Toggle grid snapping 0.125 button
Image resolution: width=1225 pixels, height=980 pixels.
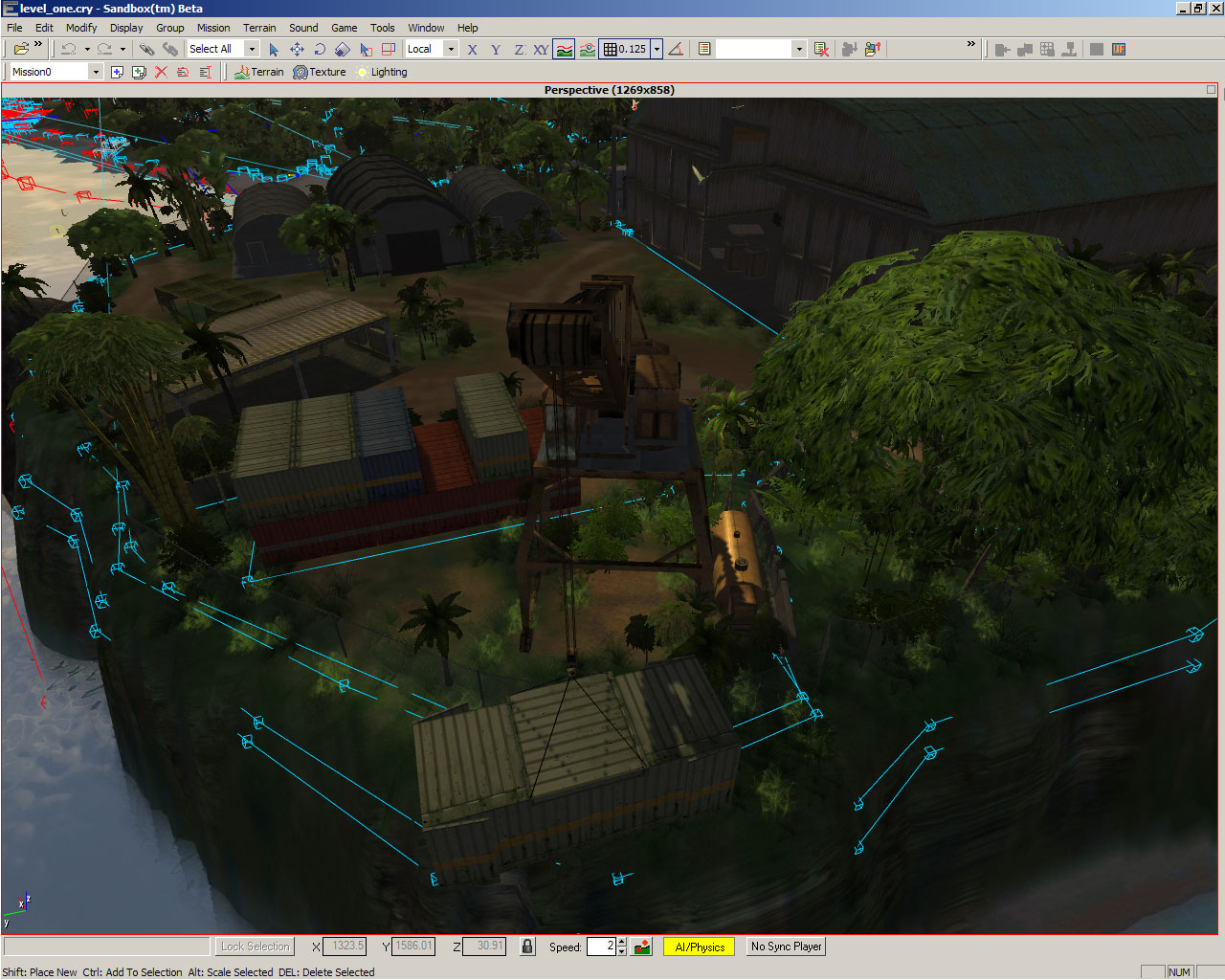pyautogui.click(x=624, y=49)
